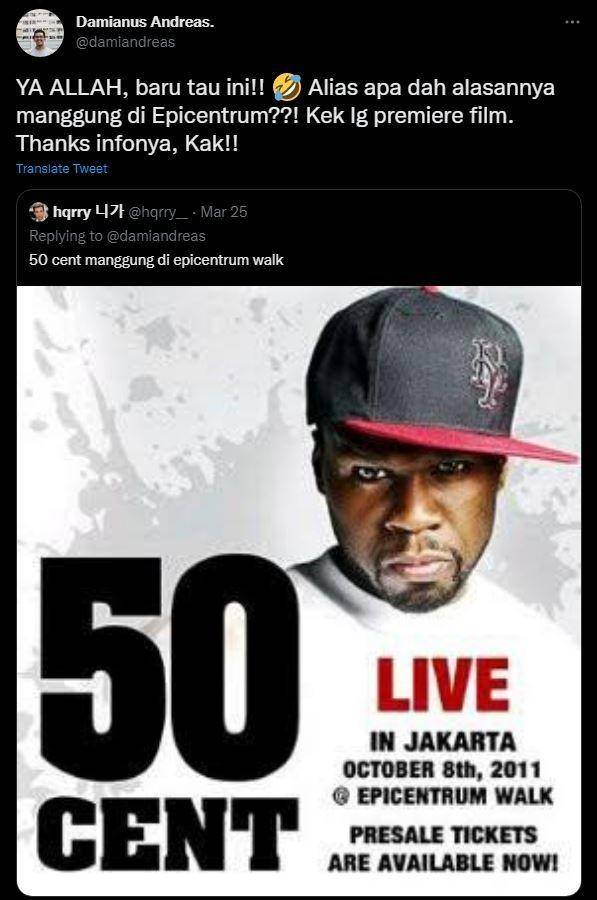Open quoted text '50 cent manggung di epicentrum walk'

pyautogui.click(x=156, y=260)
